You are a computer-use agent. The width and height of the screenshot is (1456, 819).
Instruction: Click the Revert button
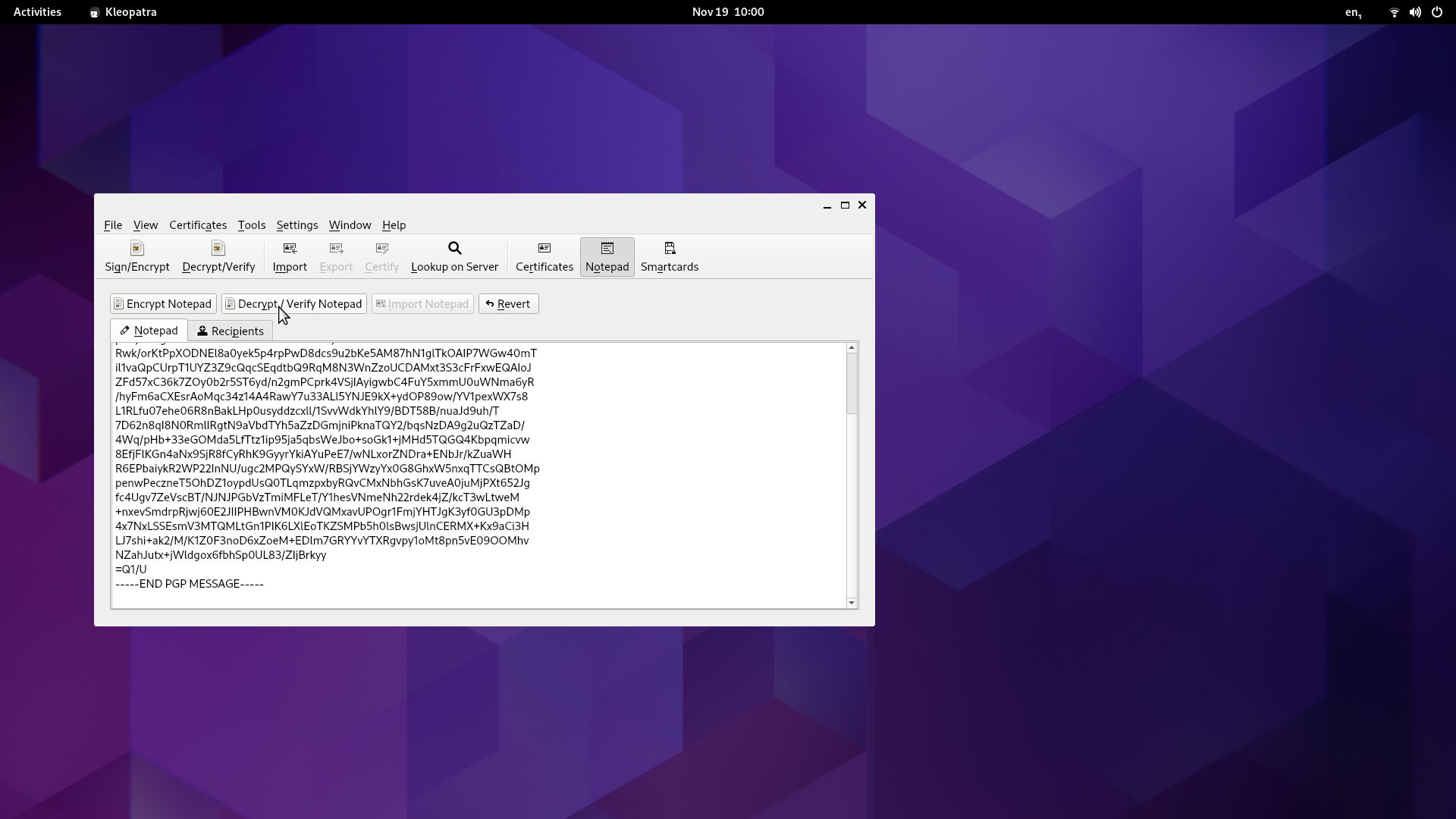click(508, 303)
